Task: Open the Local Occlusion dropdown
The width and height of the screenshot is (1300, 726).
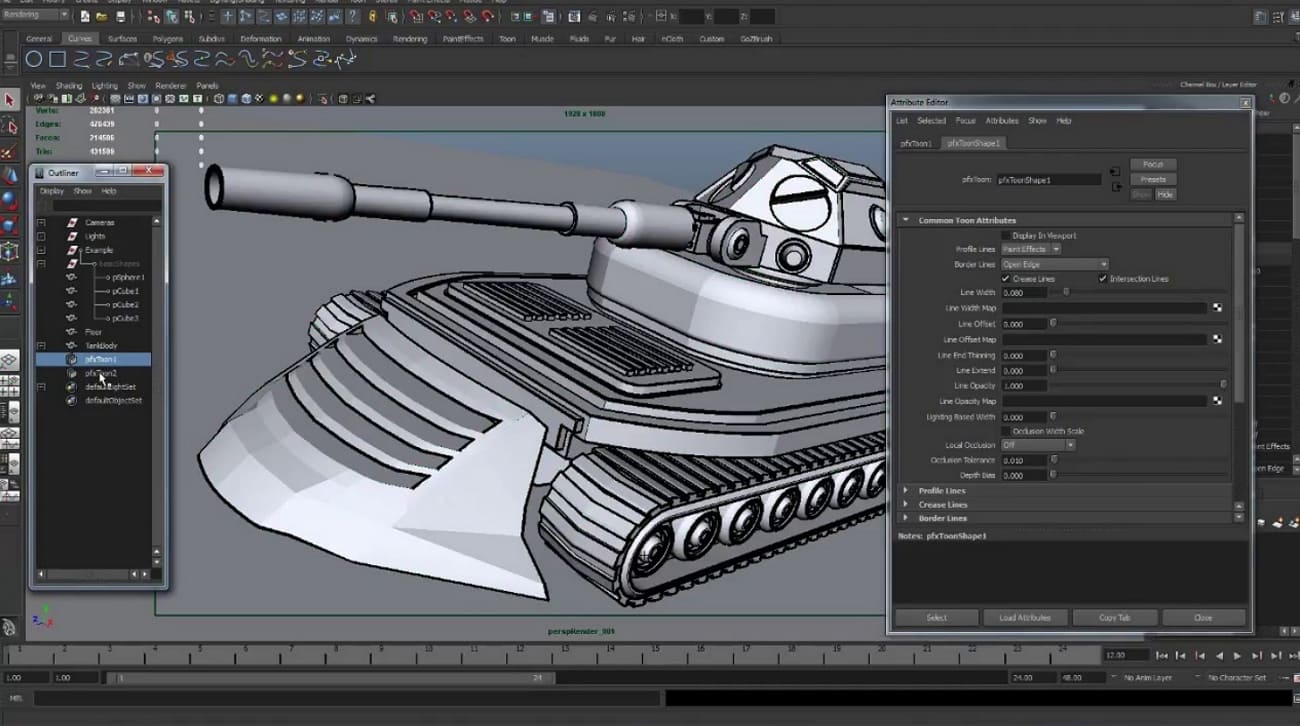Action: coord(1038,445)
